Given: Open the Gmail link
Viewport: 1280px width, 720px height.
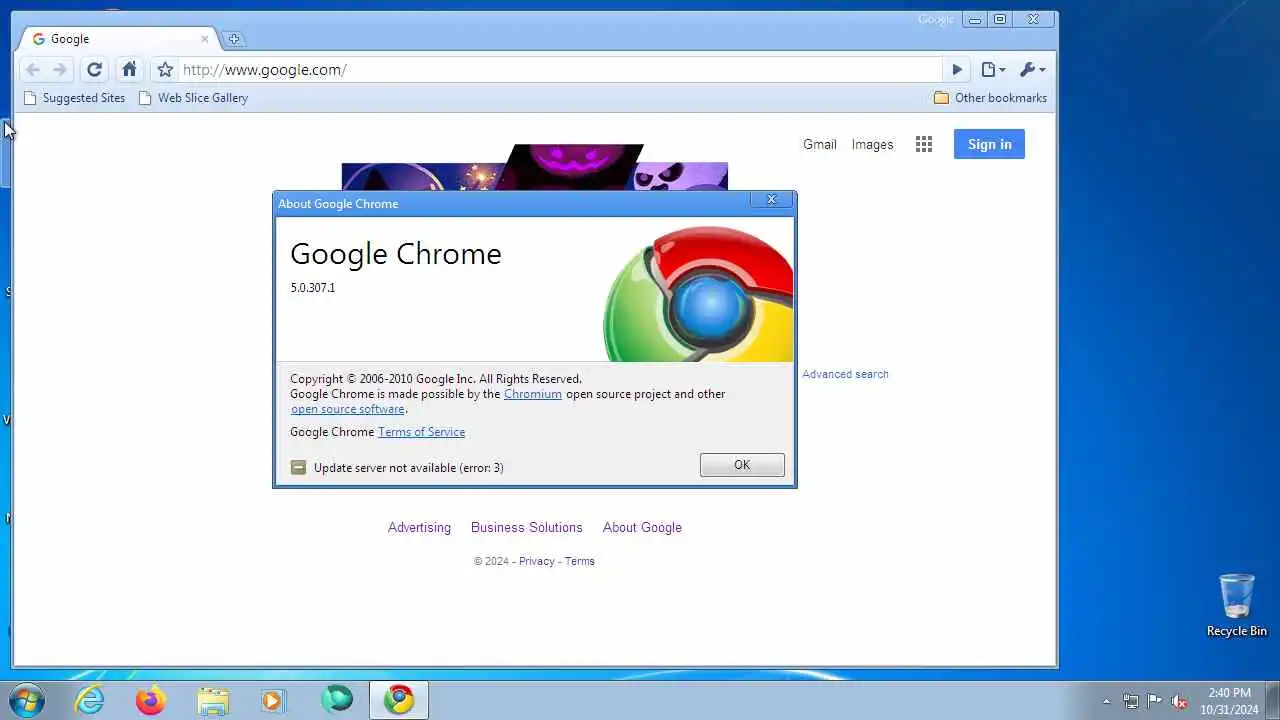Looking at the screenshot, I should 820,144.
